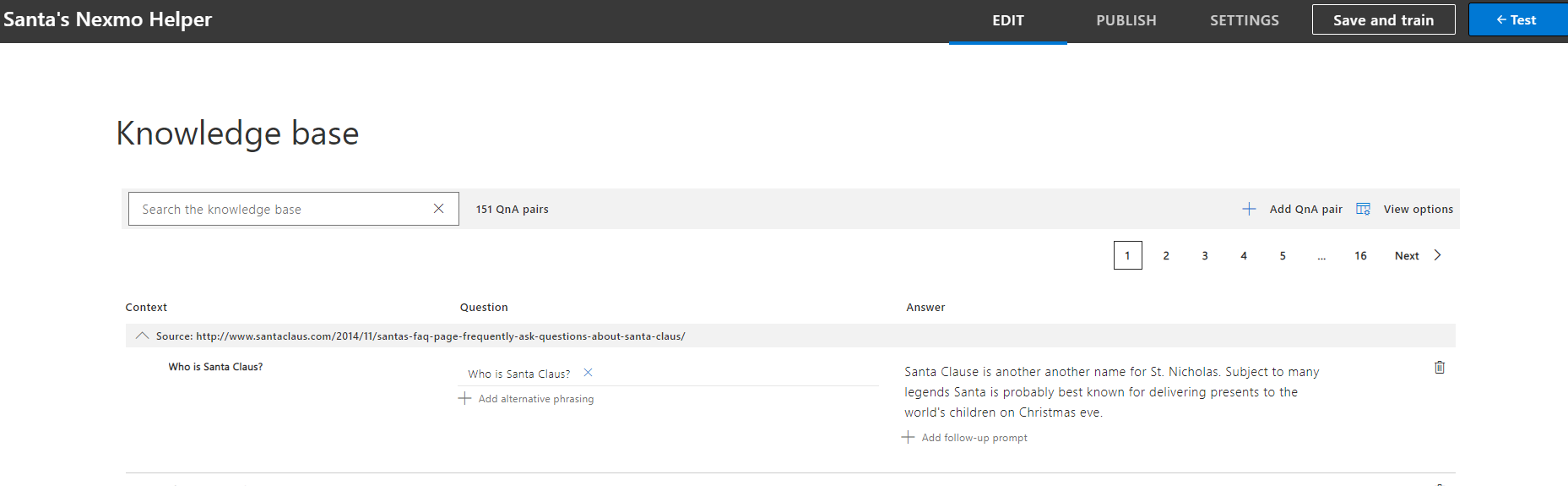Go to page 2 of results
1568x486 pixels.
(1166, 255)
